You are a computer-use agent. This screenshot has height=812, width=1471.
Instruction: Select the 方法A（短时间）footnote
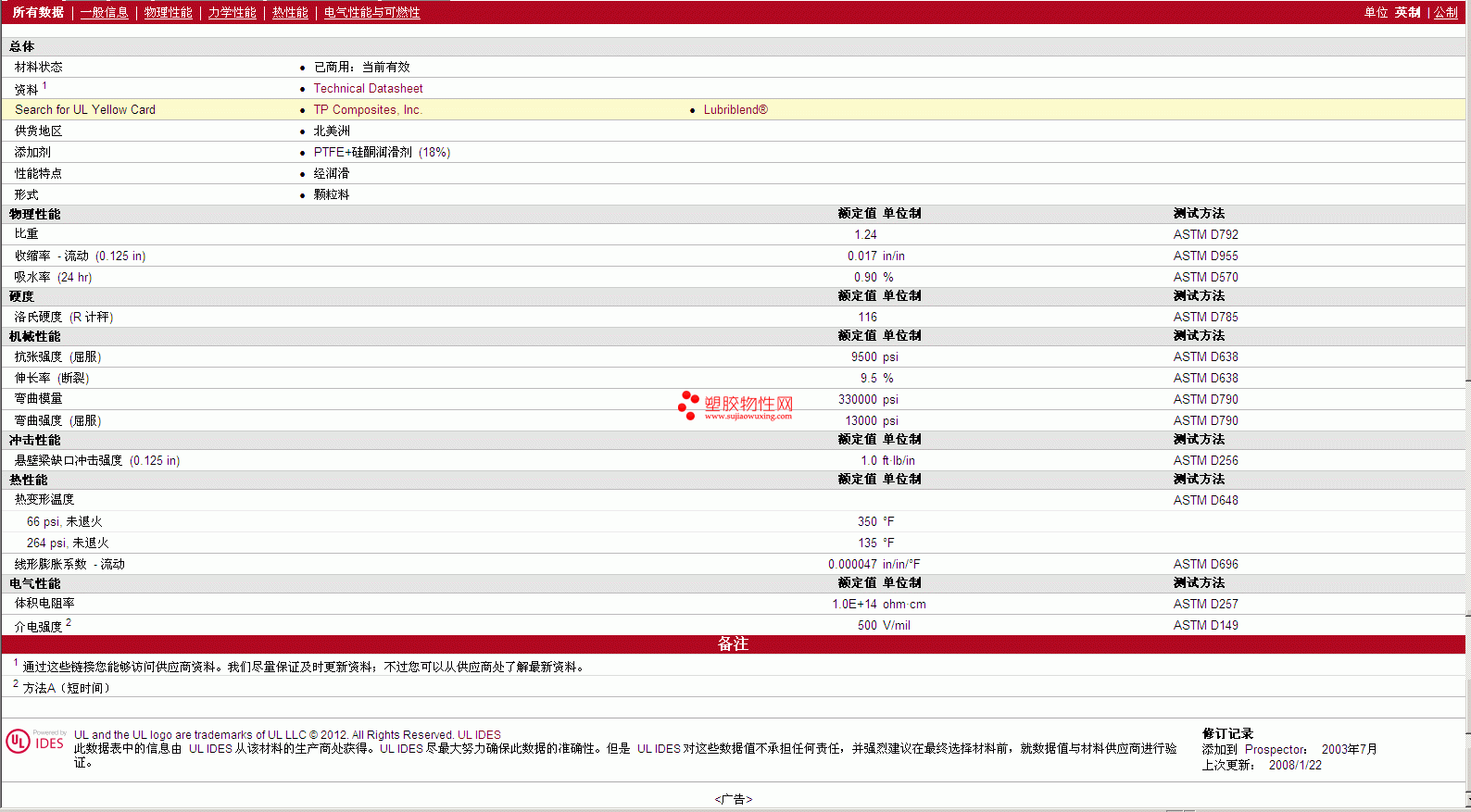point(67,688)
